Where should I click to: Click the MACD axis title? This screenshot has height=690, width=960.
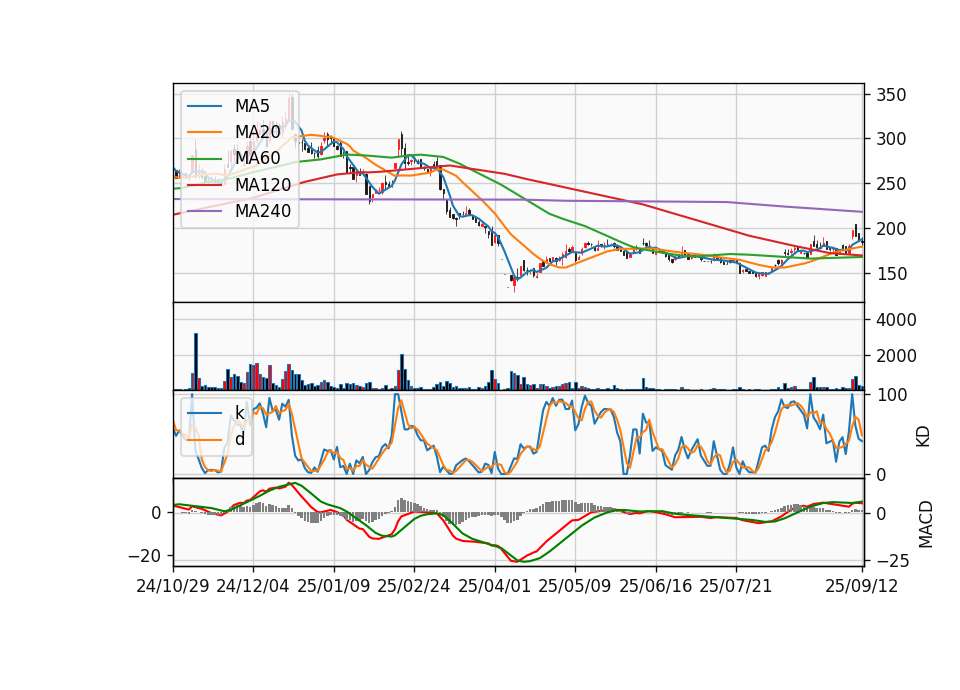[925, 524]
